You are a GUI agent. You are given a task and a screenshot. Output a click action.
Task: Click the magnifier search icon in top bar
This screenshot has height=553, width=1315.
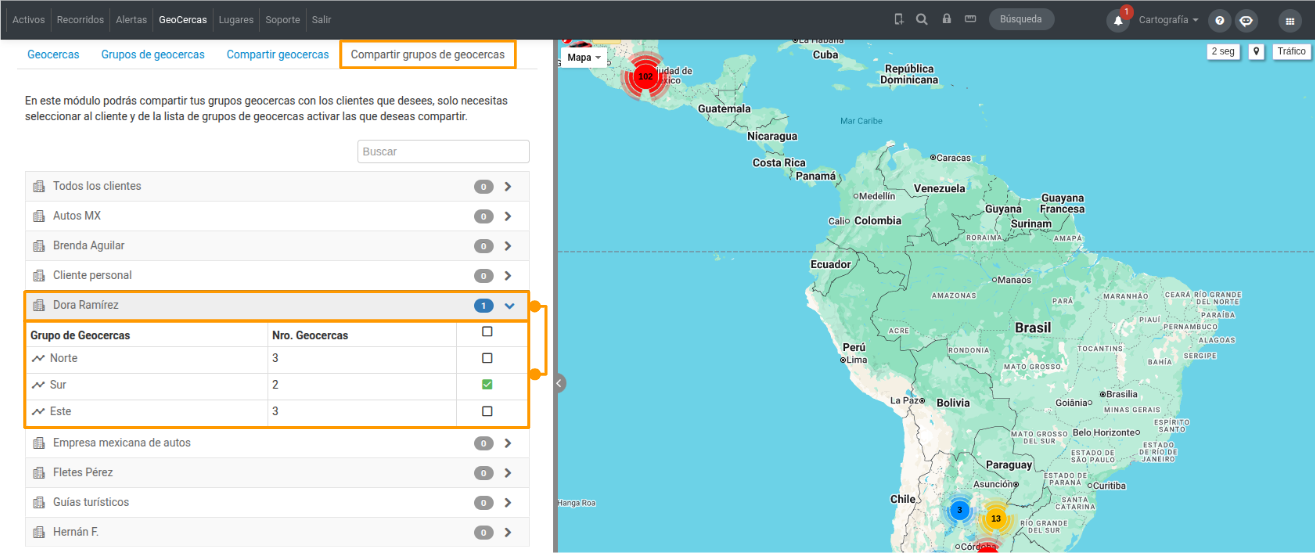point(922,19)
